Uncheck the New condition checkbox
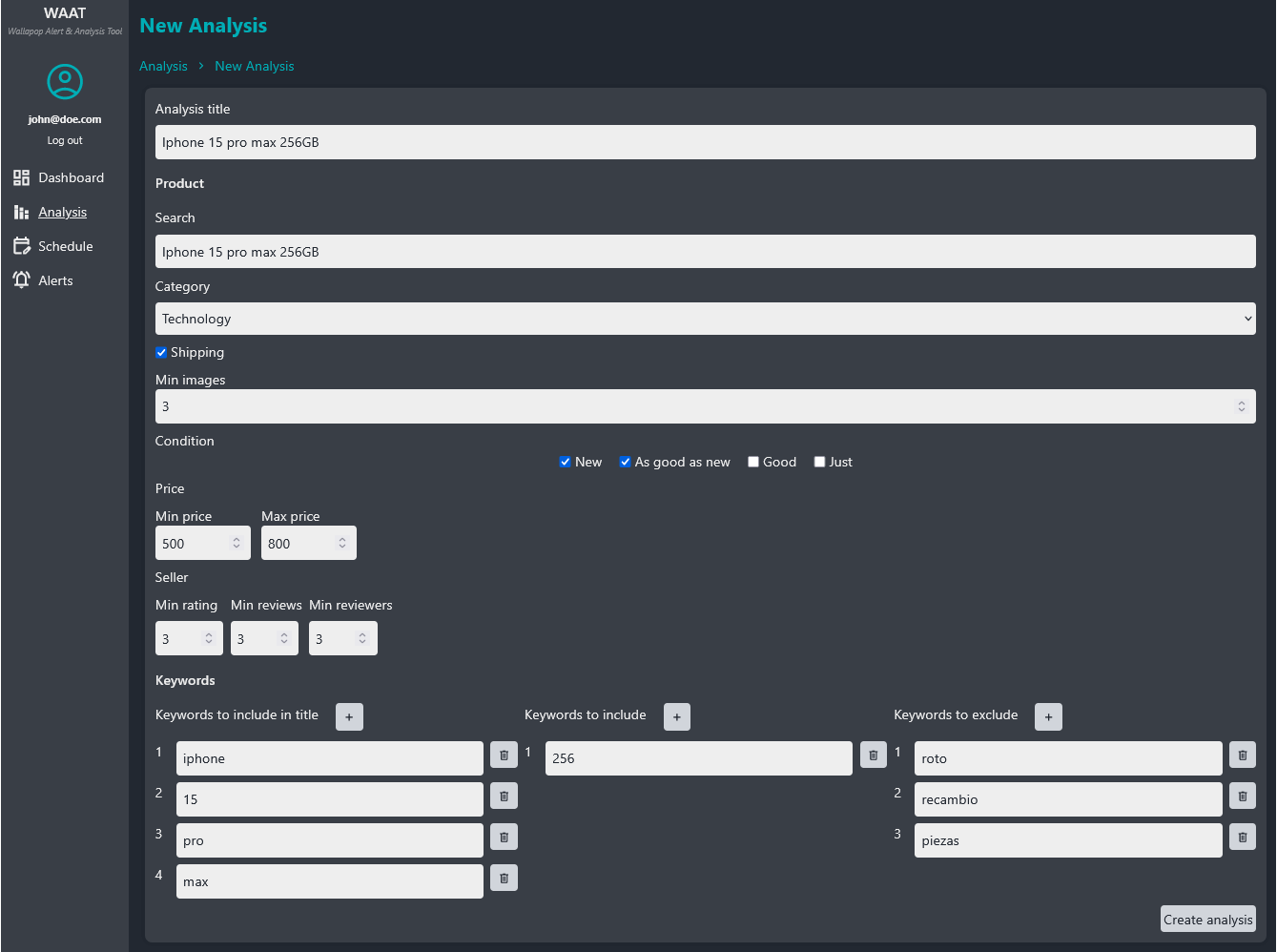Viewport: 1277px width, 952px height. [x=565, y=462]
